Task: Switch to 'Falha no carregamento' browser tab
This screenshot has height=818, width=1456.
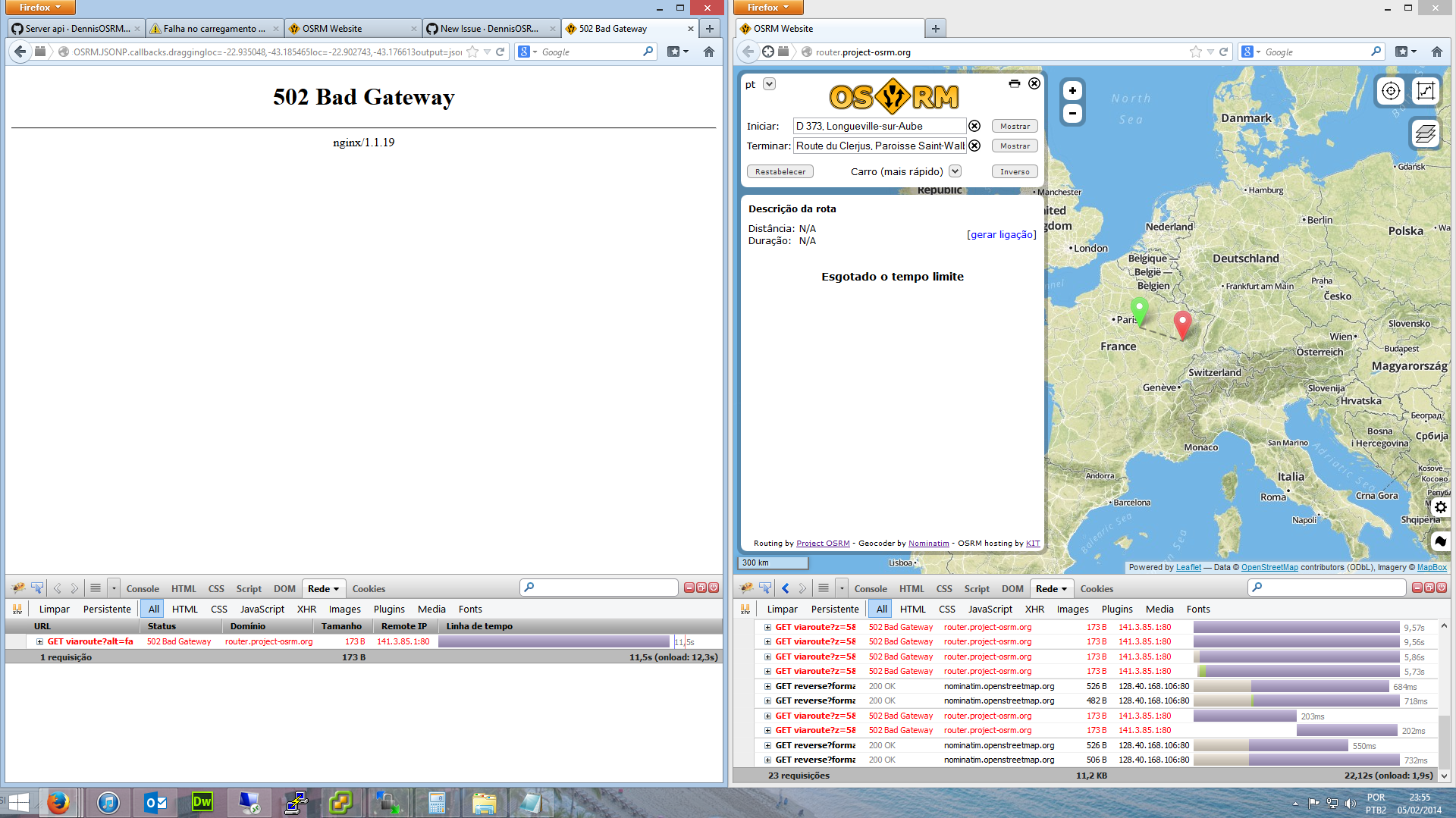Action: point(215,29)
